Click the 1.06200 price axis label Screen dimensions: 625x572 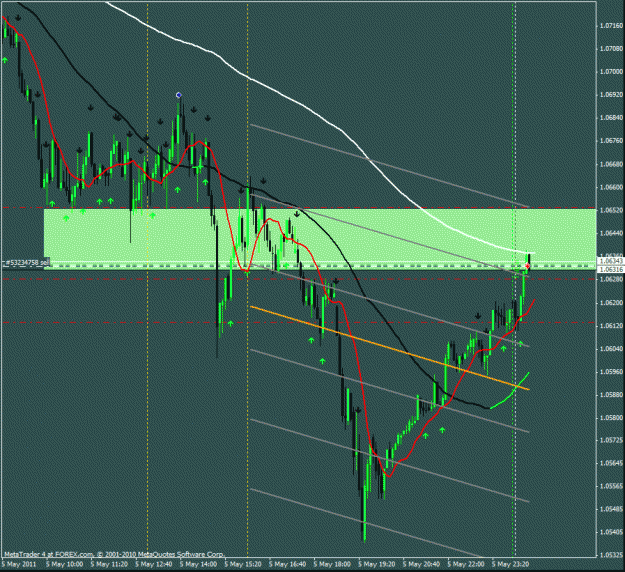611,303
